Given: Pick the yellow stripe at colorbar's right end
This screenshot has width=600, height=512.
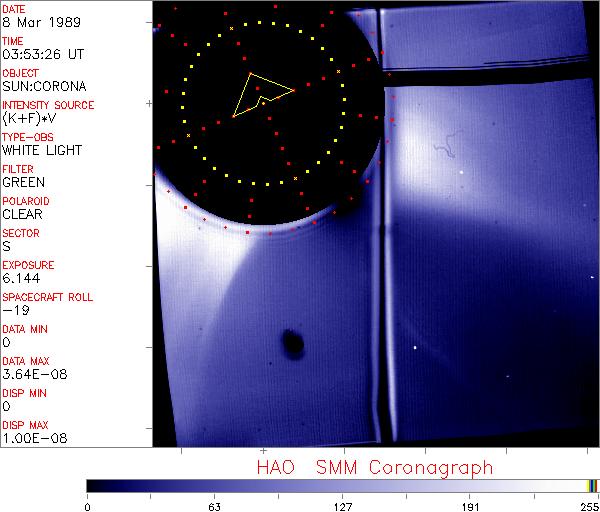Looking at the screenshot, I should coord(590,486).
